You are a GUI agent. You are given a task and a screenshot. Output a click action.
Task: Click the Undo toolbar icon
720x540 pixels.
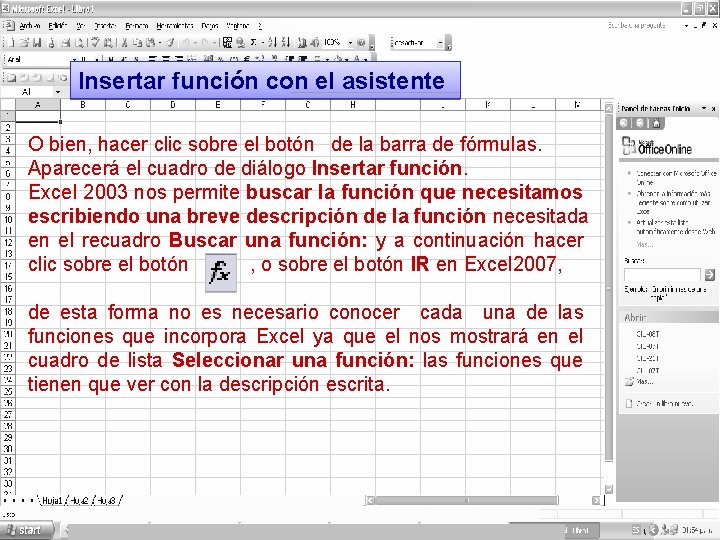[186, 43]
